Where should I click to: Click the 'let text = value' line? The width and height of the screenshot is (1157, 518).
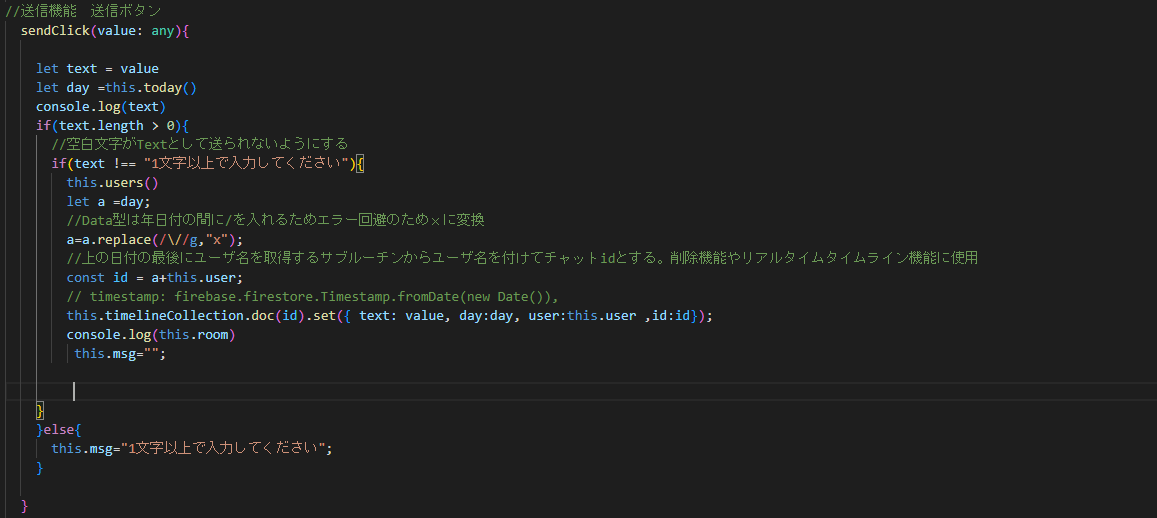[97, 69]
